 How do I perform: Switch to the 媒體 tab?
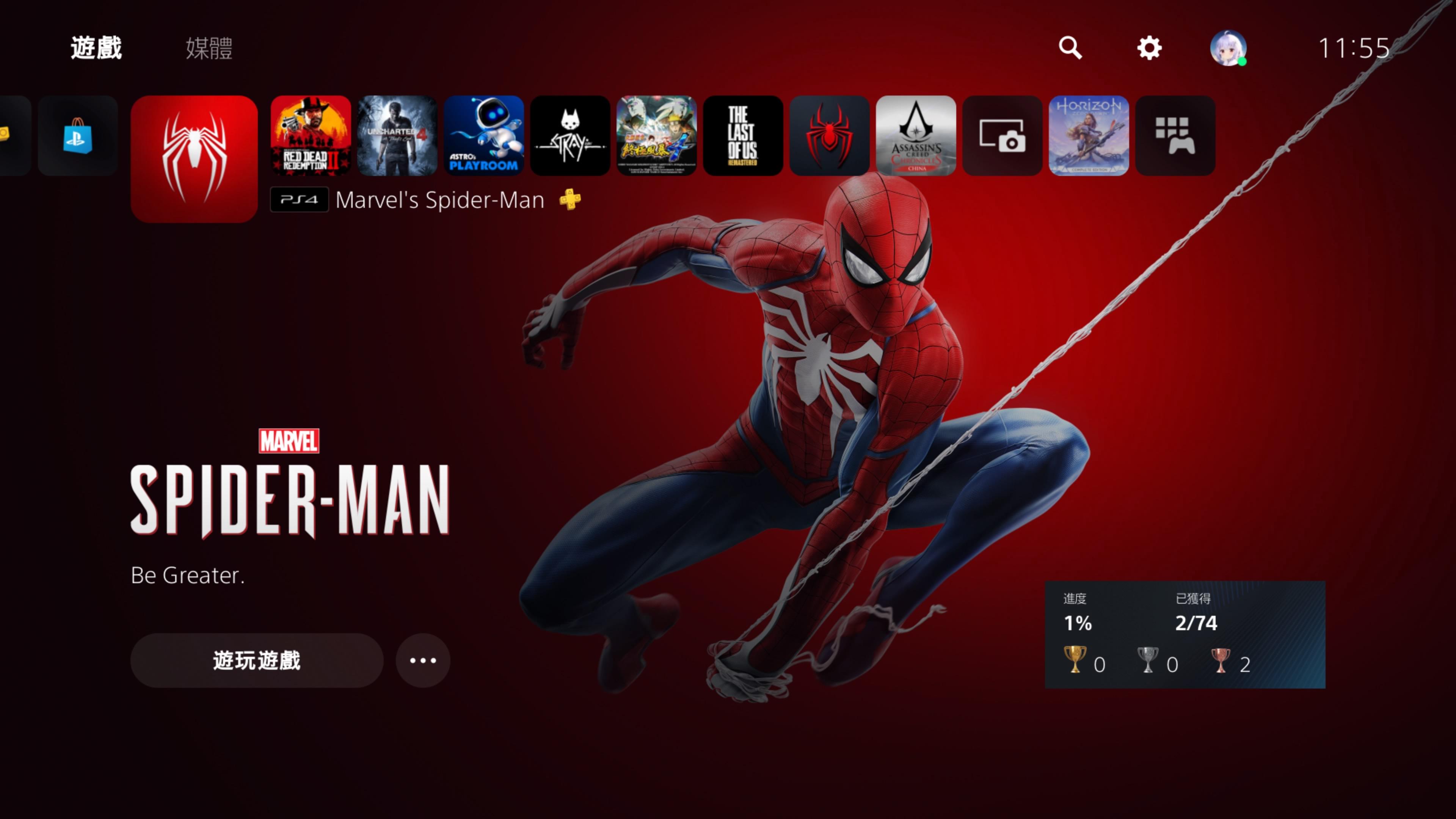point(209,48)
